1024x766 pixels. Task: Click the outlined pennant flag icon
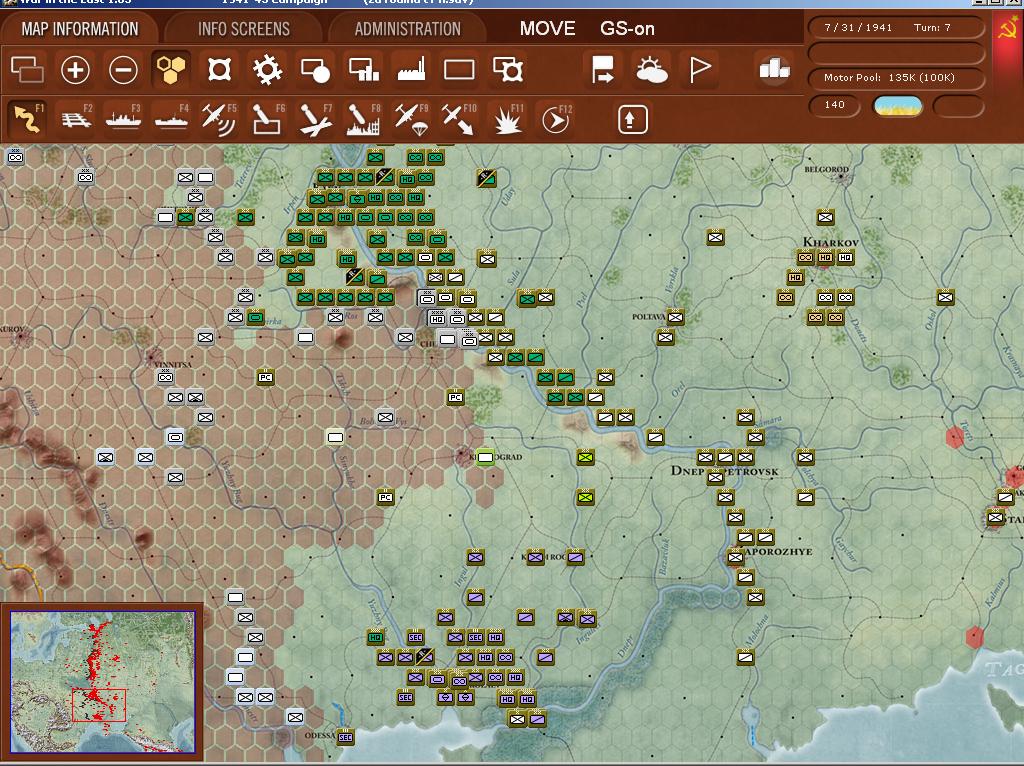coord(699,69)
